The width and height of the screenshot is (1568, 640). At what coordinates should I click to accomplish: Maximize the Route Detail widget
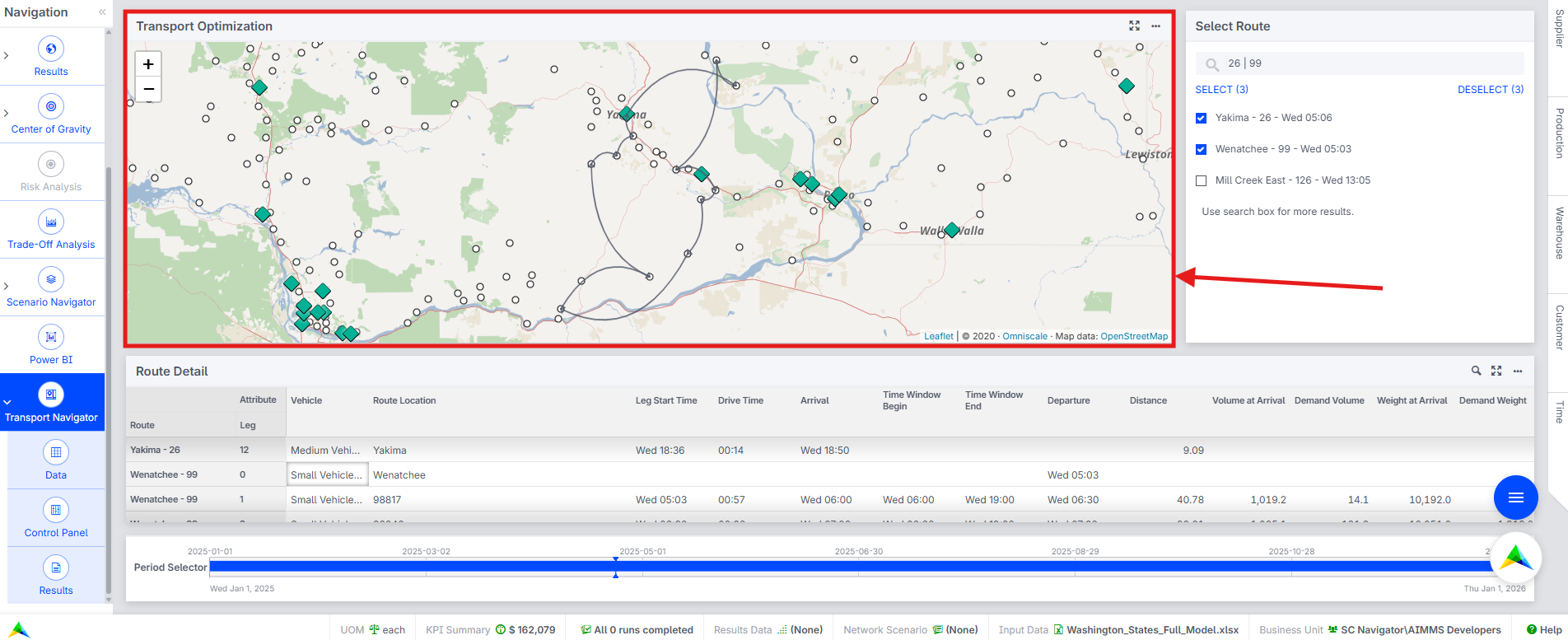(1496, 371)
